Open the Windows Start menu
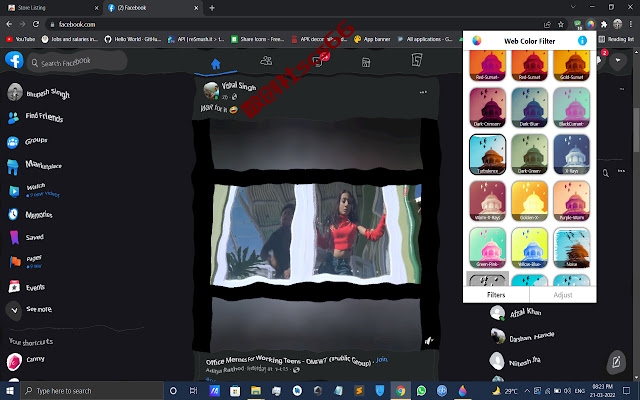 point(10,391)
